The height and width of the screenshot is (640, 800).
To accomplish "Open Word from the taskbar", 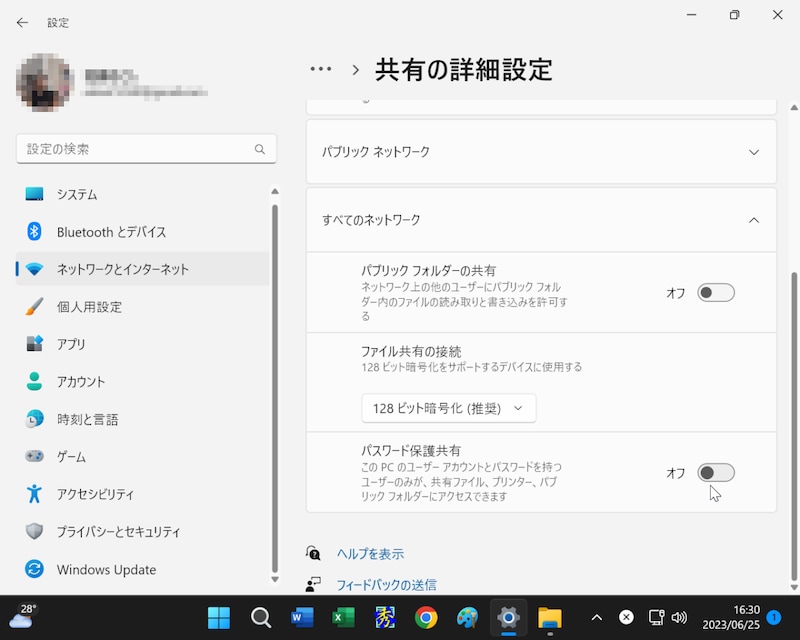I will (x=302, y=618).
